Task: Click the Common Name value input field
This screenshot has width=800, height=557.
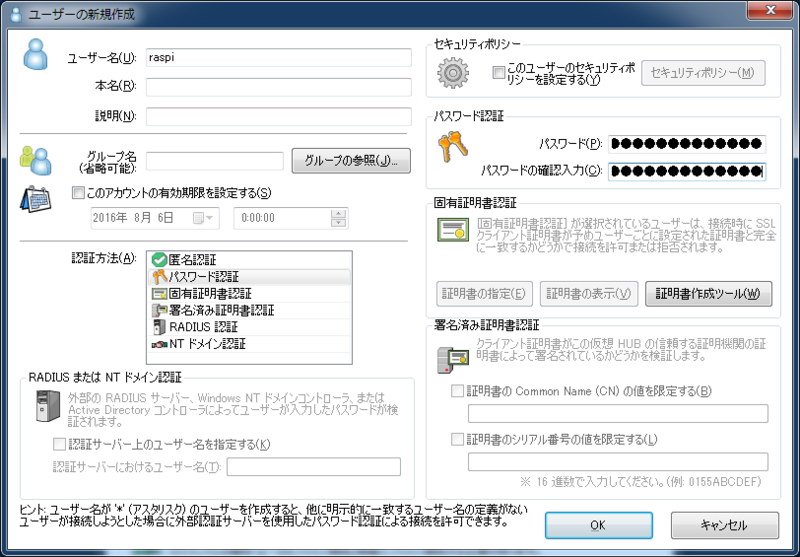Action: [618, 414]
